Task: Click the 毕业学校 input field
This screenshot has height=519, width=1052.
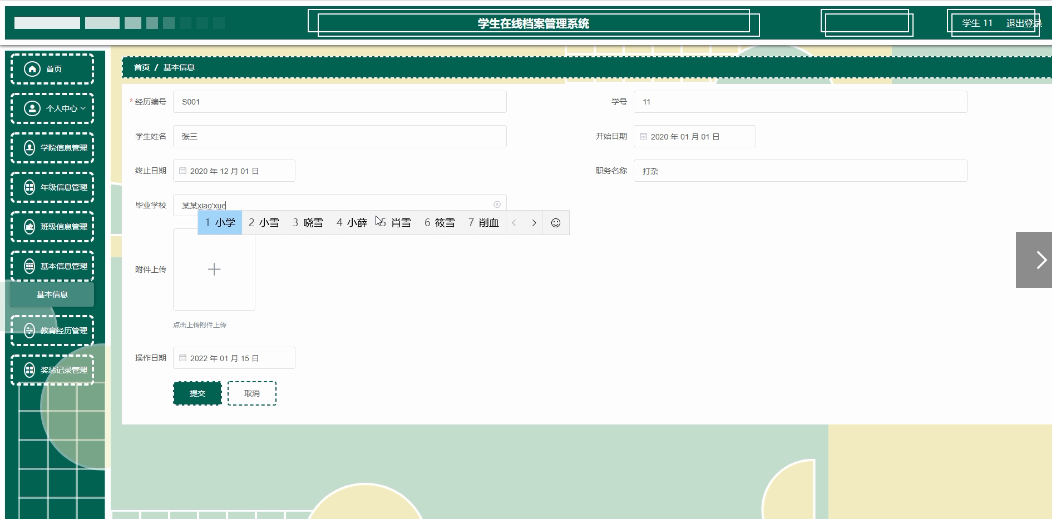Action: [x=339, y=205]
